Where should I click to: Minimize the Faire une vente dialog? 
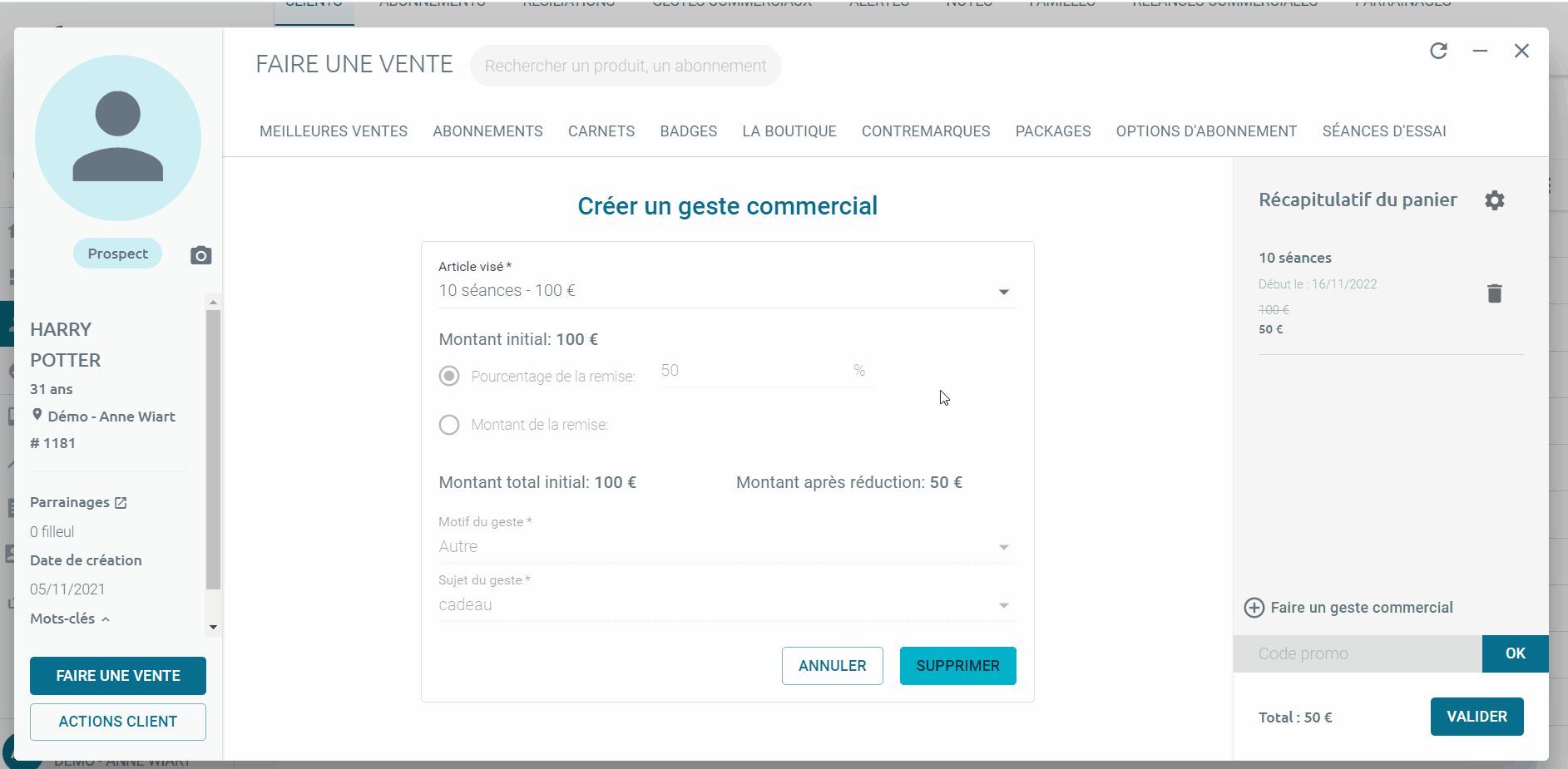[x=1480, y=51]
